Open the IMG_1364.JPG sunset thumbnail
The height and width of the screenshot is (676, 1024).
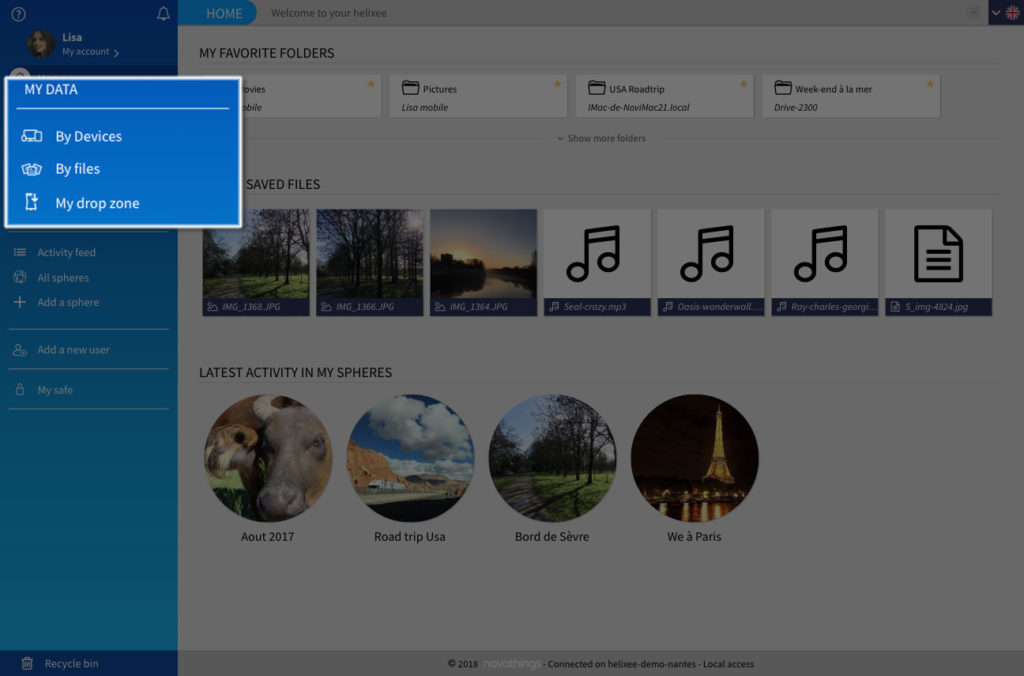click(483, 262)
